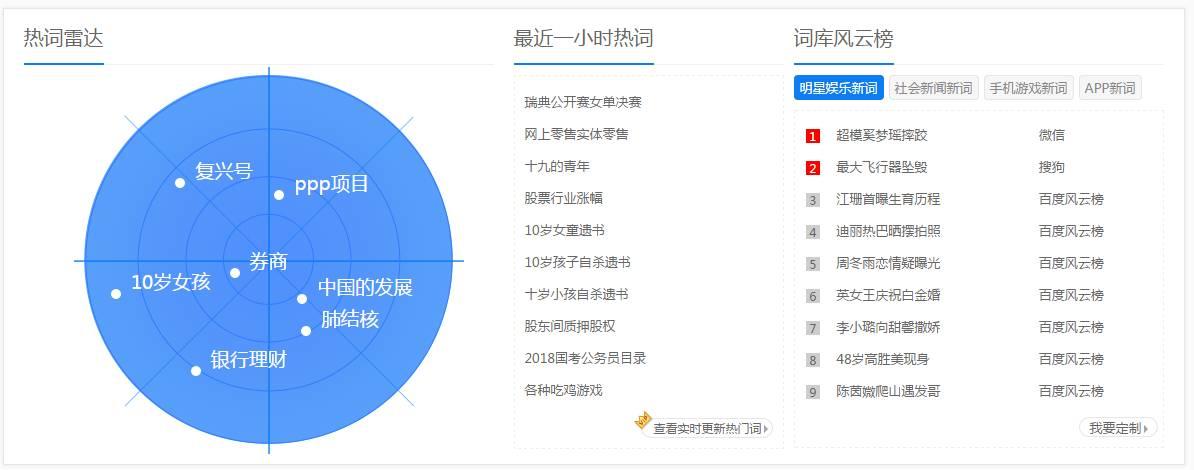The width and height of the screenshot is (1194, 470).
Task: Click the radar dot for 肺结核
Action: pyautogui.click(x=305, y=331)
